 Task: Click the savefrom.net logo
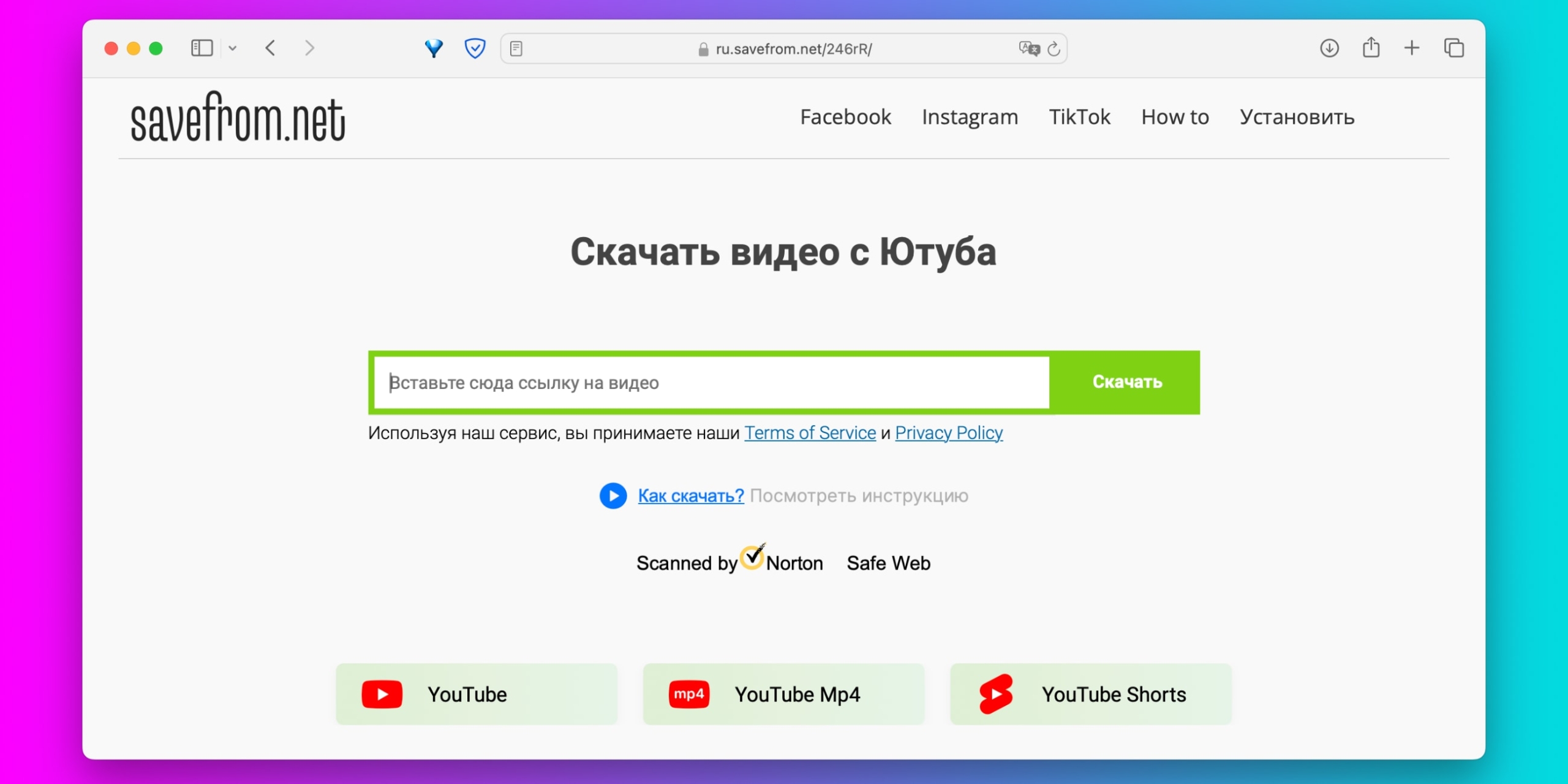click(x=238, y=118)
